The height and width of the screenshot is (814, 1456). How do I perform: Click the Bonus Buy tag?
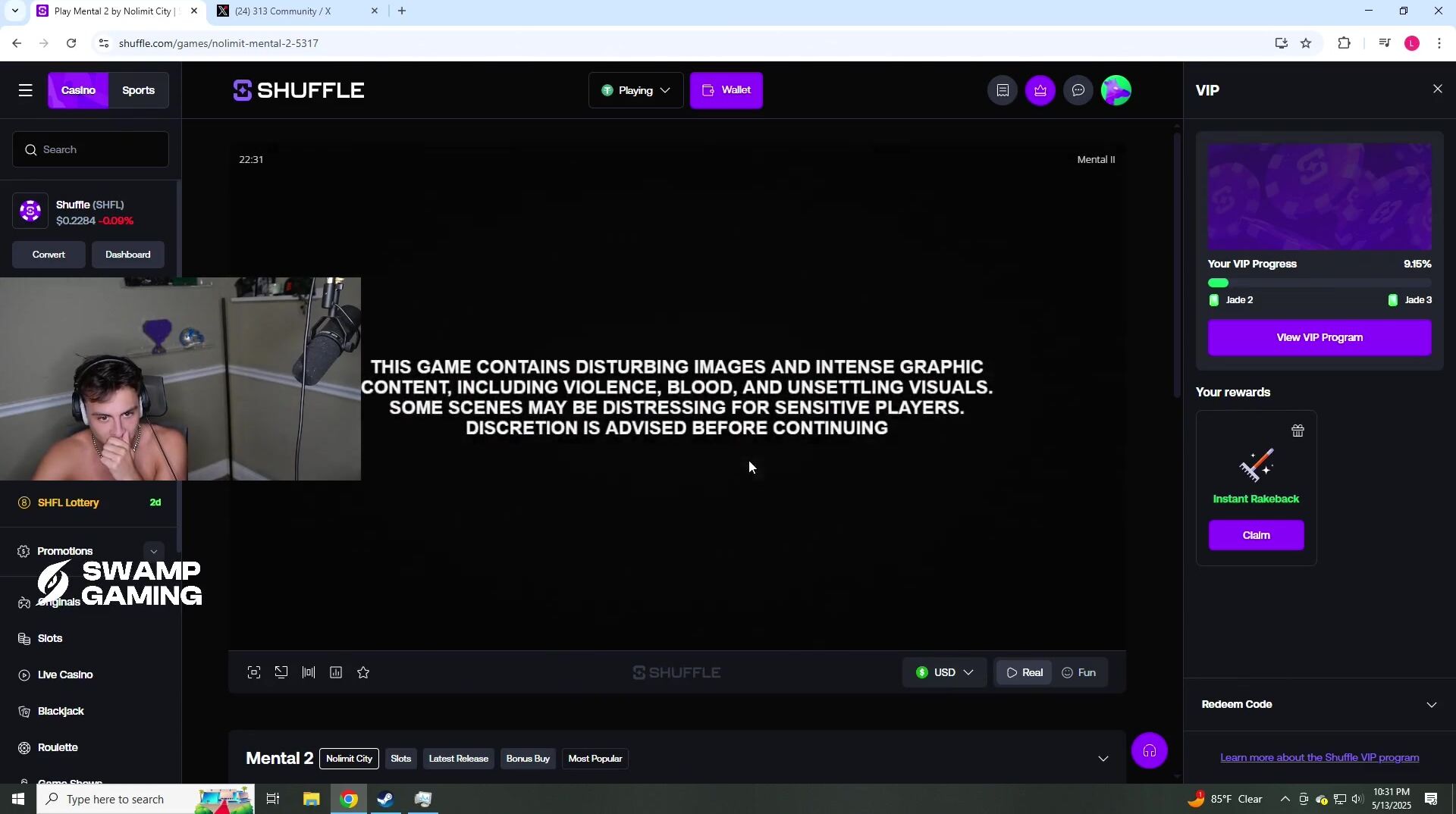pos(528,759)
